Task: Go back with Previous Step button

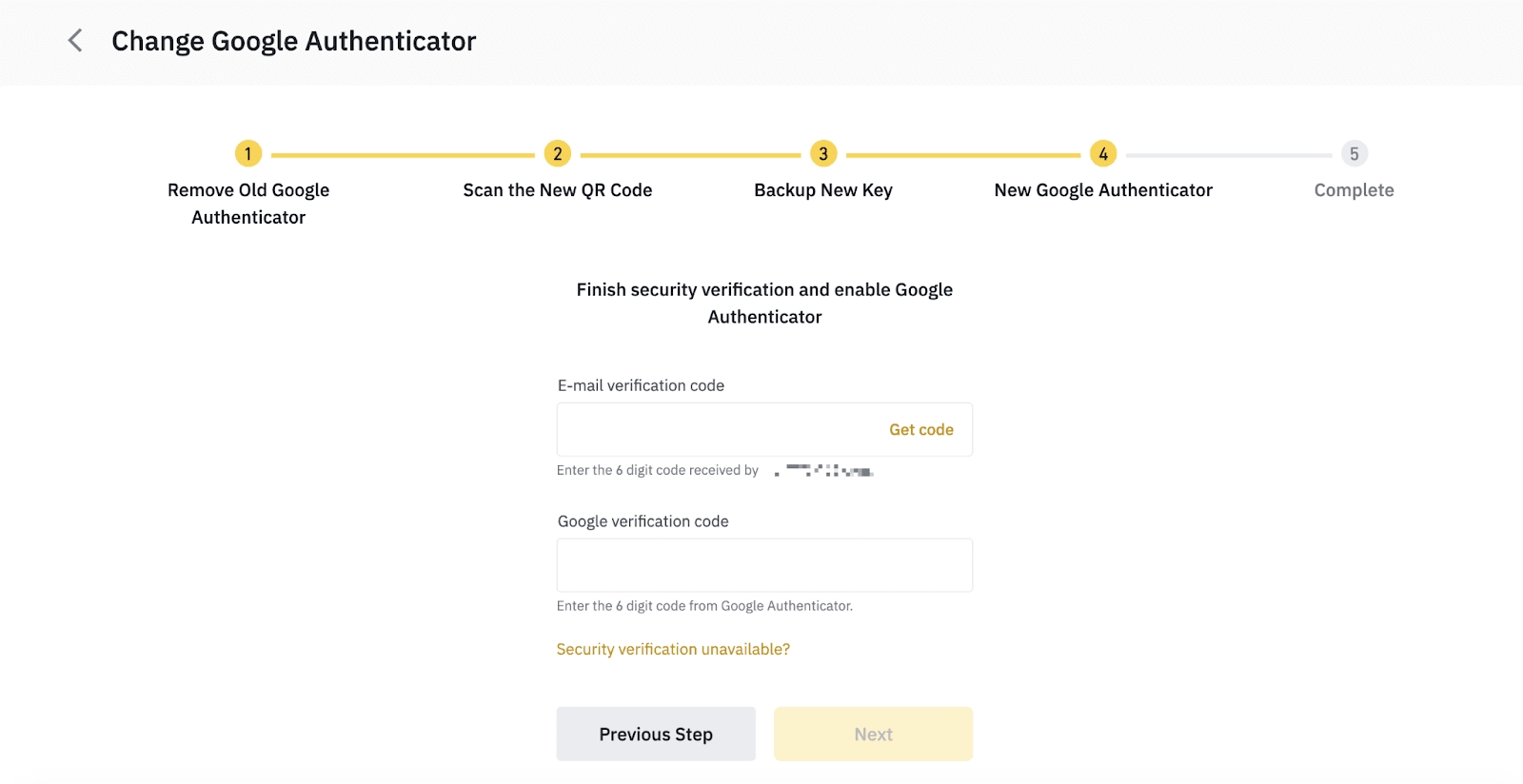Action: coord(656,734)
